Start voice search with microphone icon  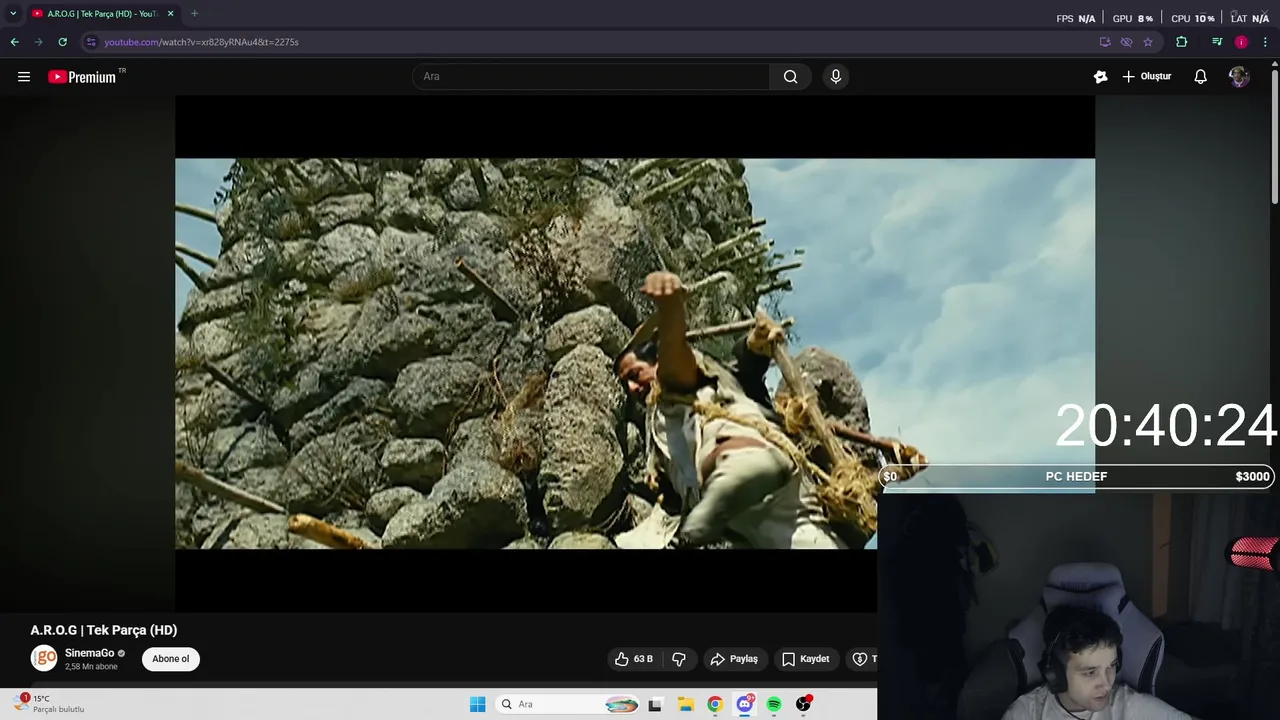click(836, 76)
